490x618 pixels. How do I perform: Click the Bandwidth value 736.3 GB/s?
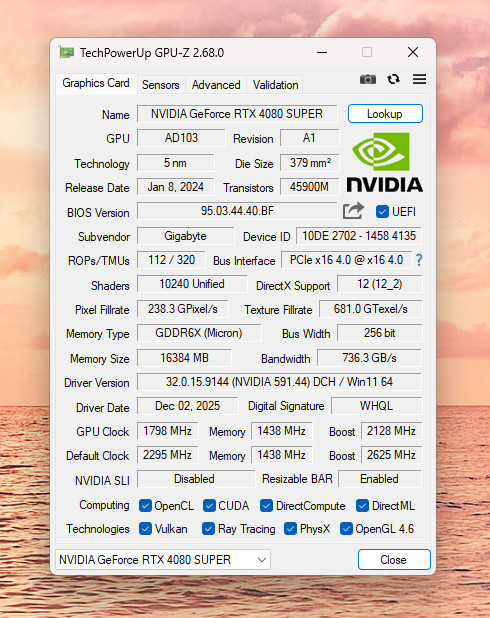tap(369, 358)
